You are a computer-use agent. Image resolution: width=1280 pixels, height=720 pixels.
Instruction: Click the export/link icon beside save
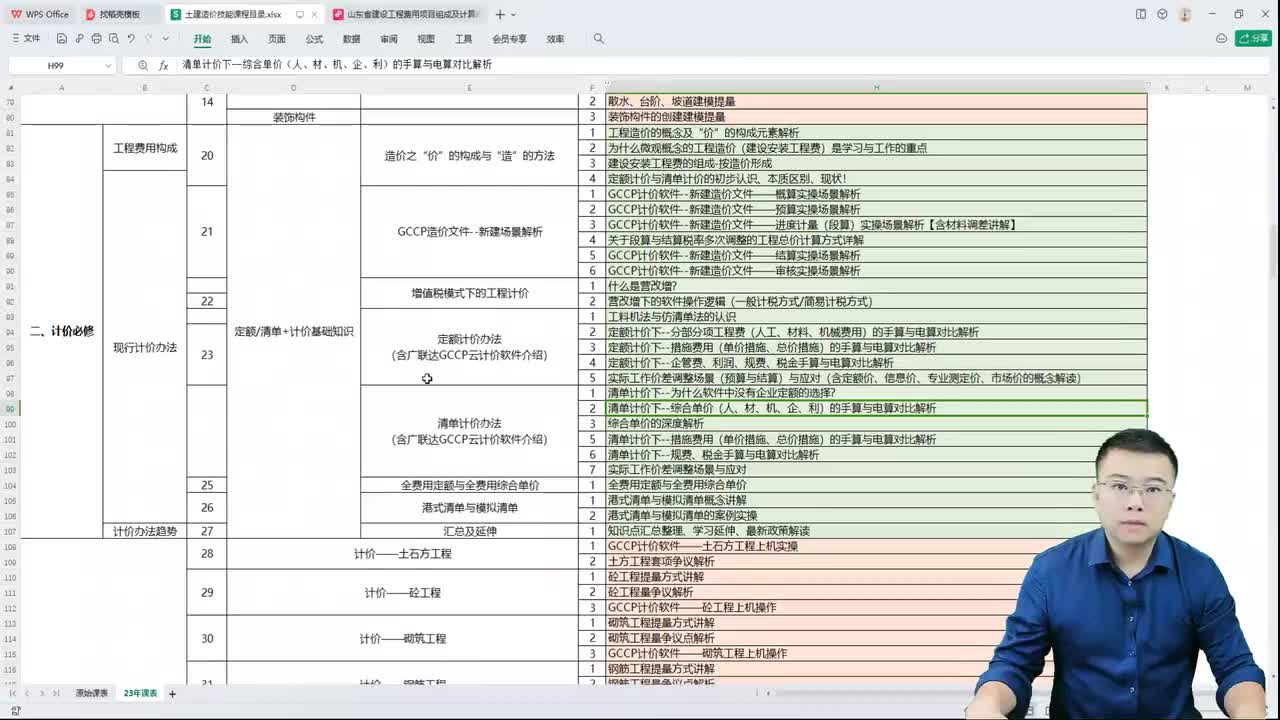(x=79, y=38)
